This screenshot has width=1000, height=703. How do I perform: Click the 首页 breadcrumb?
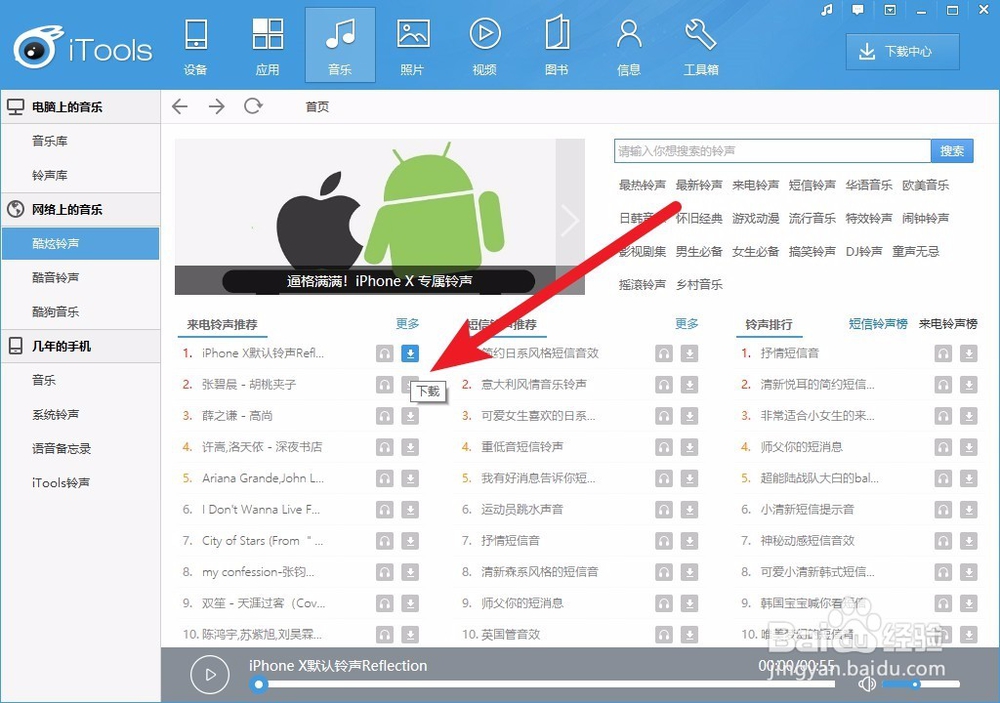point(317,107)
